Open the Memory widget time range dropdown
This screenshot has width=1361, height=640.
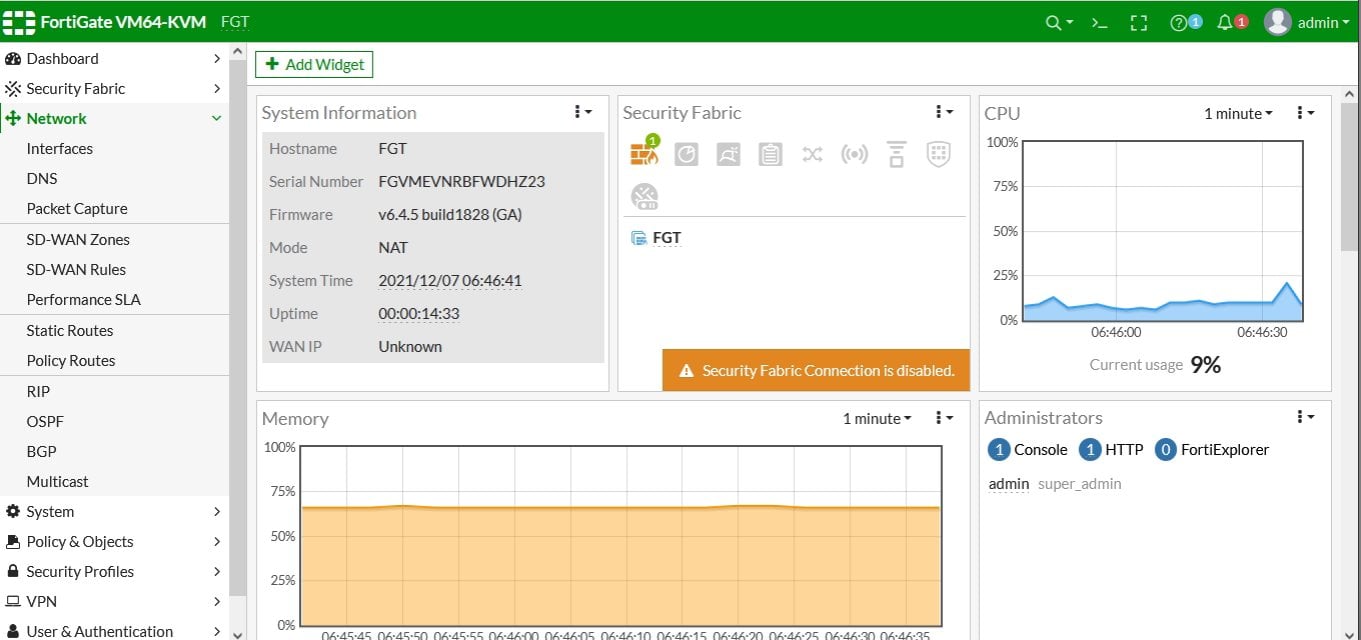tap(877, 419)
